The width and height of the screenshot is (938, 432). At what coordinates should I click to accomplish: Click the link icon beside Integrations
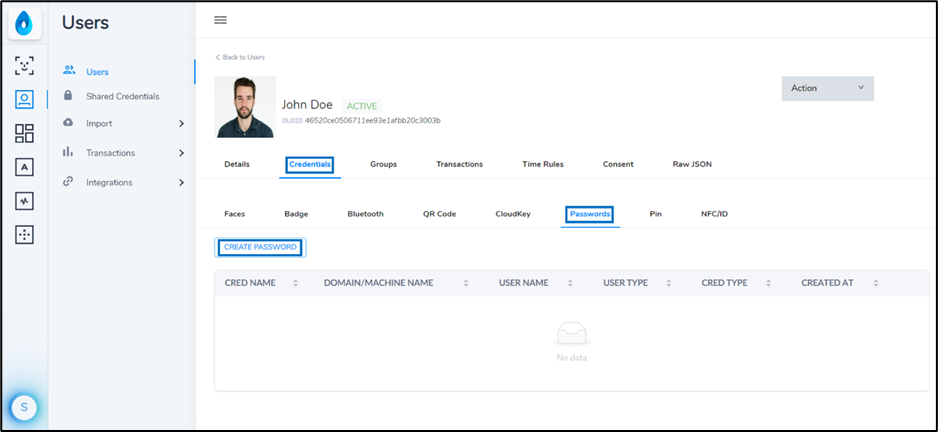coord(68,181)
